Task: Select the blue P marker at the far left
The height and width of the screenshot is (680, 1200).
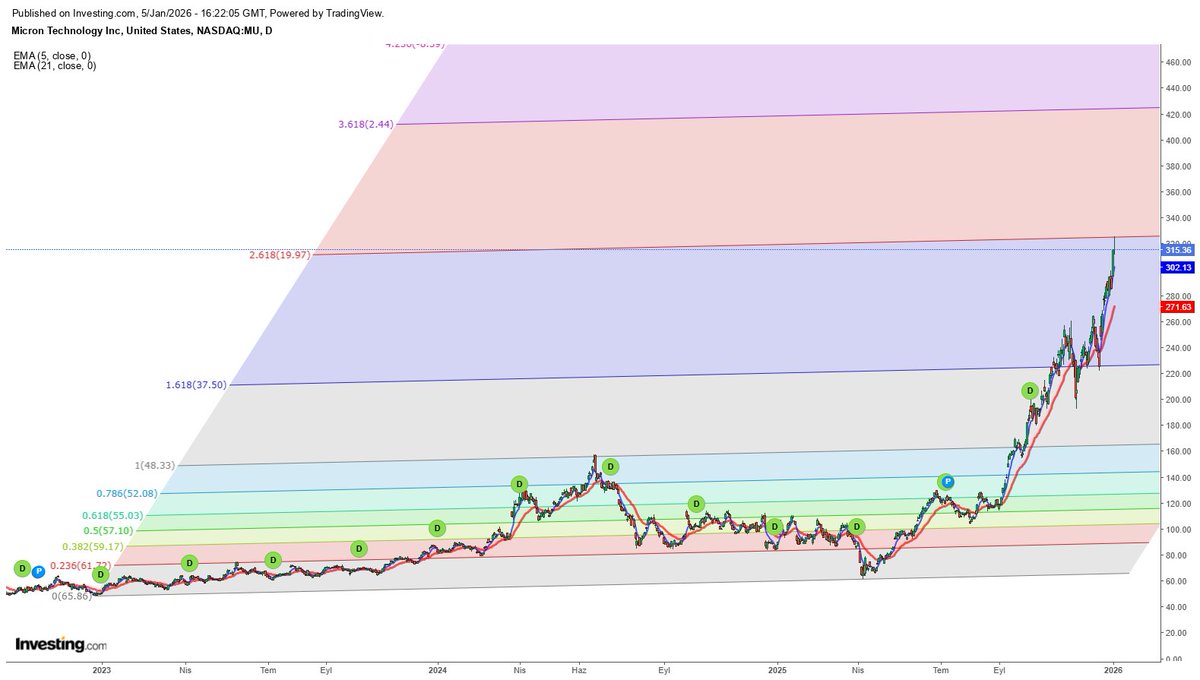Action: pyautogui.click(x=37, y=572)
